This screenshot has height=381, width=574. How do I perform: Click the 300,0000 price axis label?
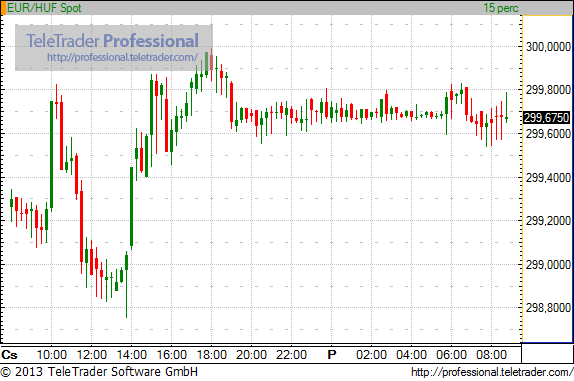coord(548,46)
